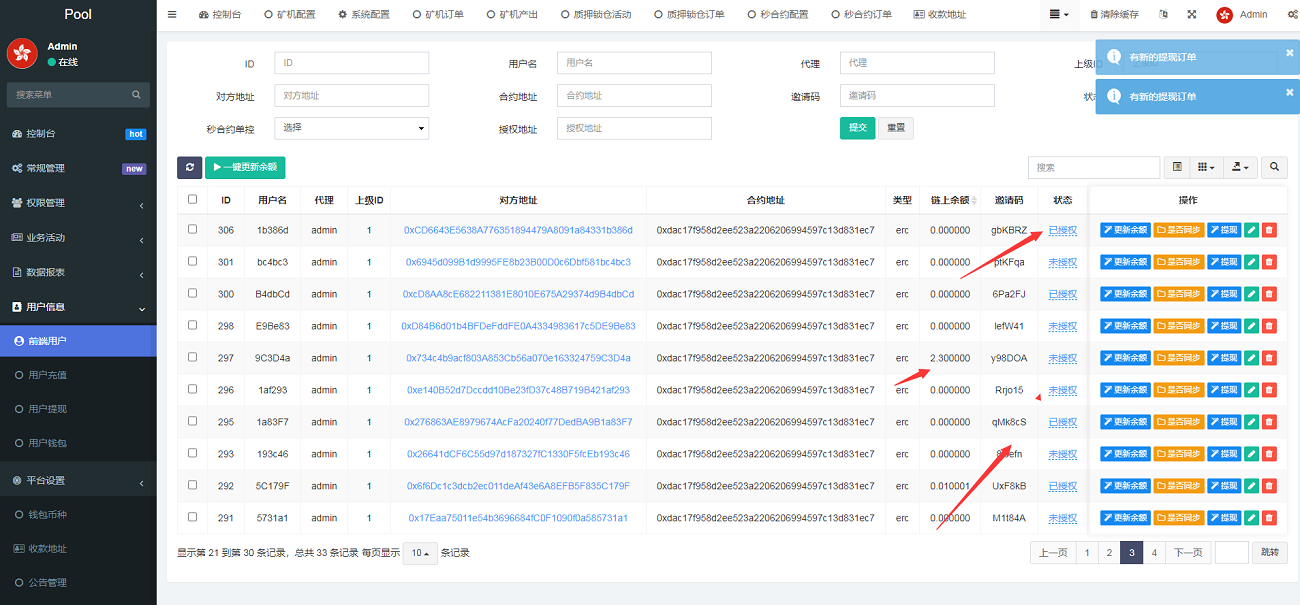Toggle fullscreen with the expand icon in top bar

[x=1191, y=15]
